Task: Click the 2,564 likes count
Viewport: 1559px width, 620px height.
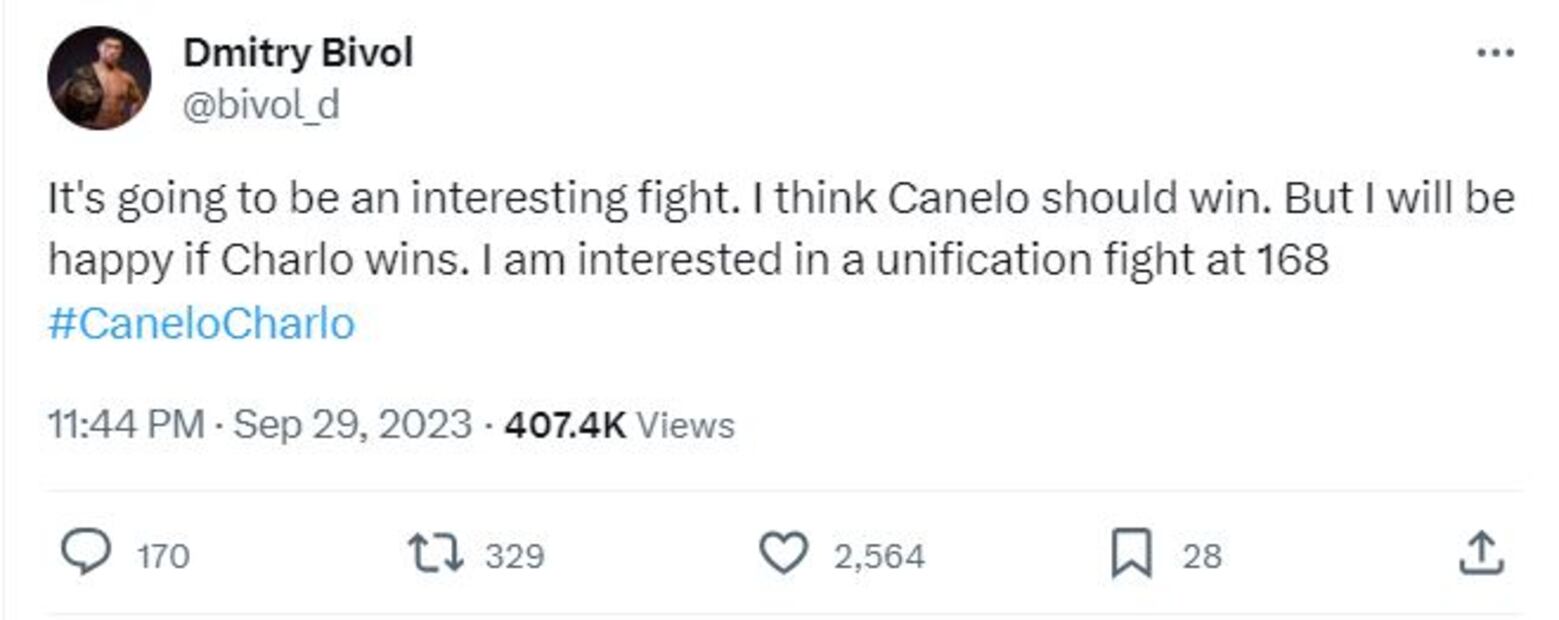Action: point(880,555)
